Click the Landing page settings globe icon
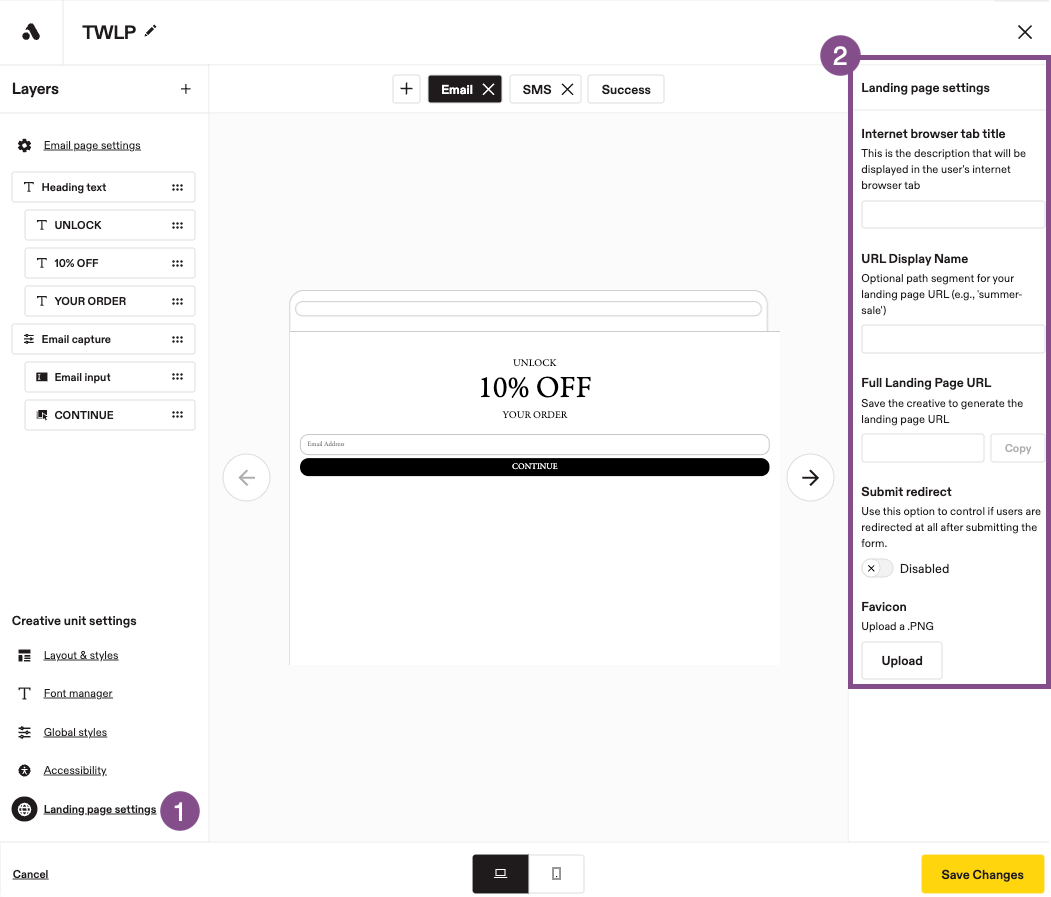The height and width of the screenshot is (897, 1051). tap(24, 809)
